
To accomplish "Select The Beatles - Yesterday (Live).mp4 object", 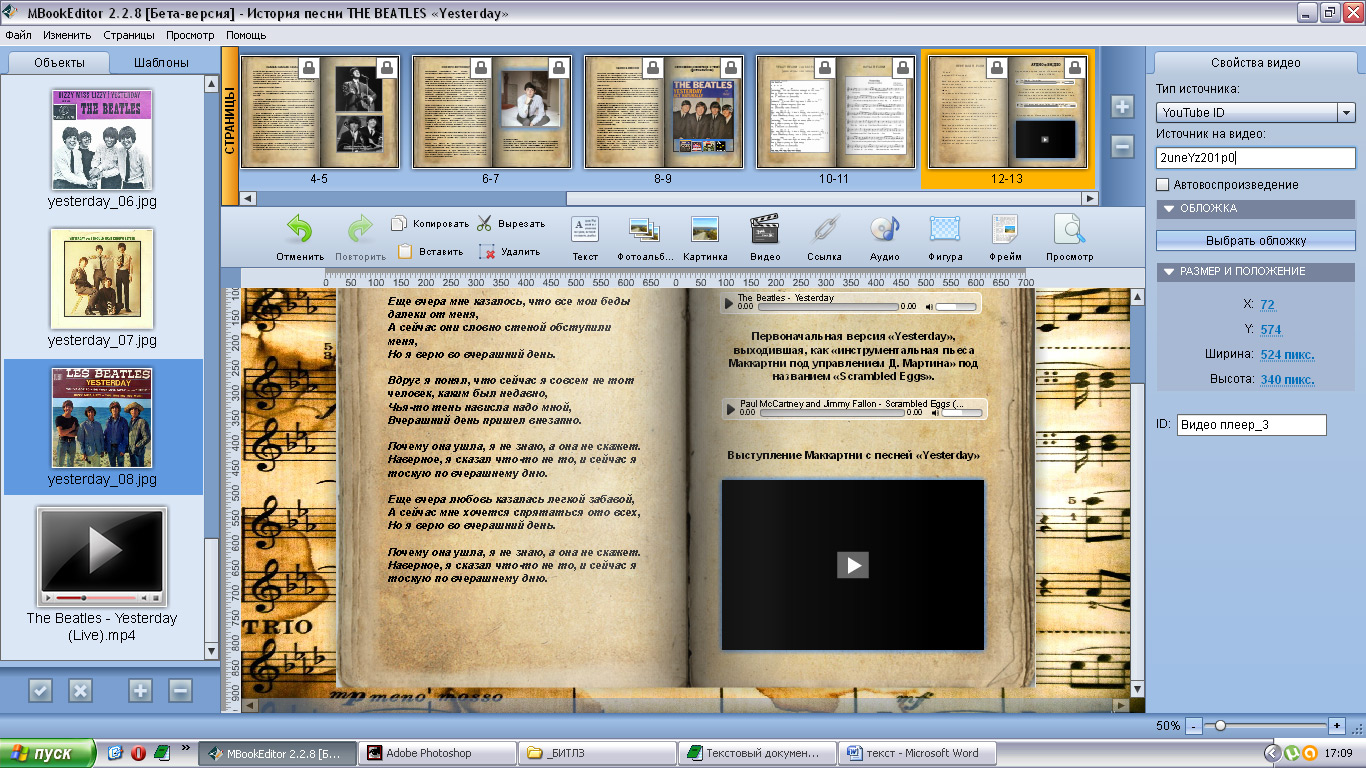I will pos(102,556).
